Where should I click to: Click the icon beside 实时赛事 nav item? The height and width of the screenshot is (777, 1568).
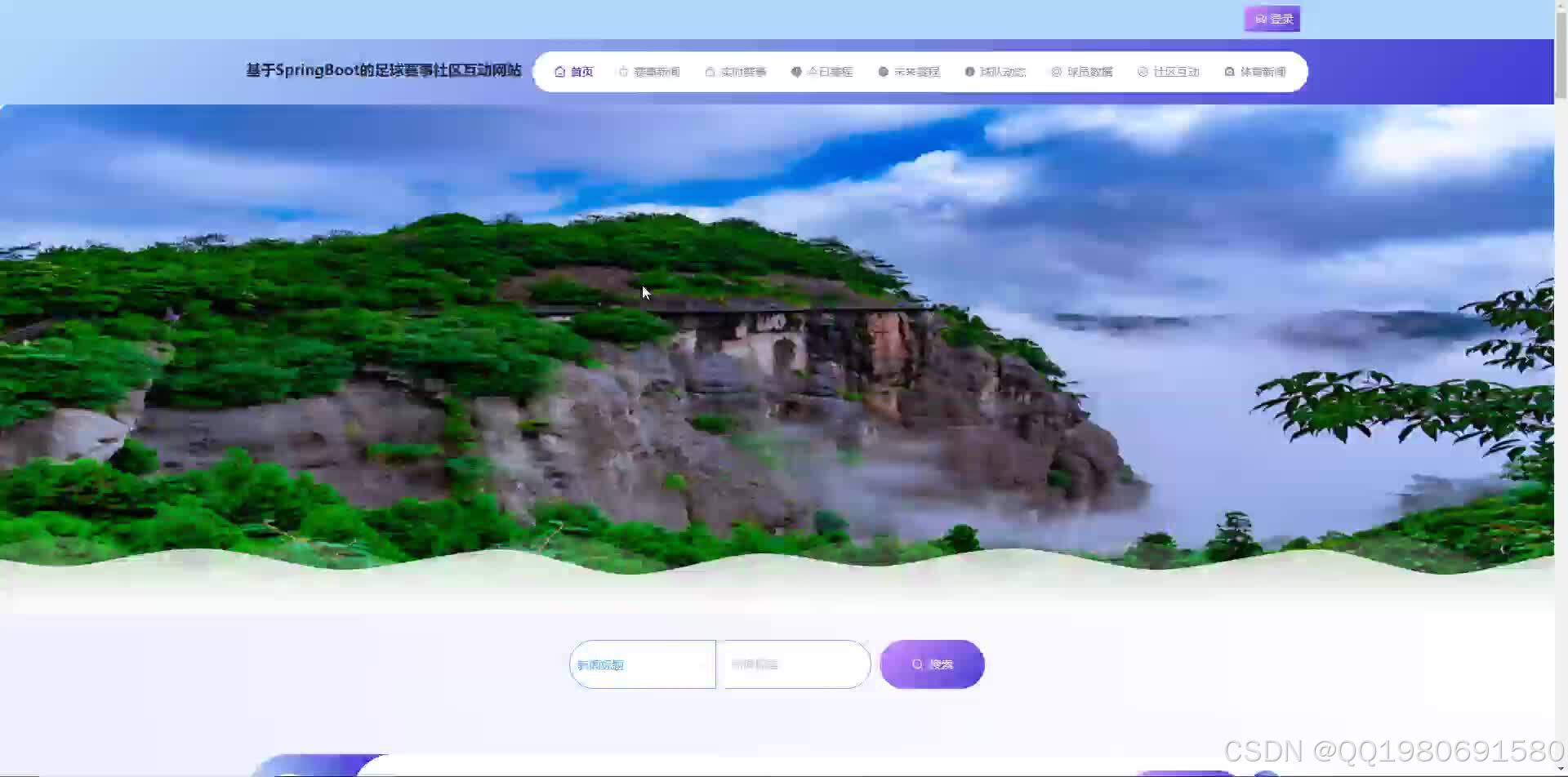point(710,71)
